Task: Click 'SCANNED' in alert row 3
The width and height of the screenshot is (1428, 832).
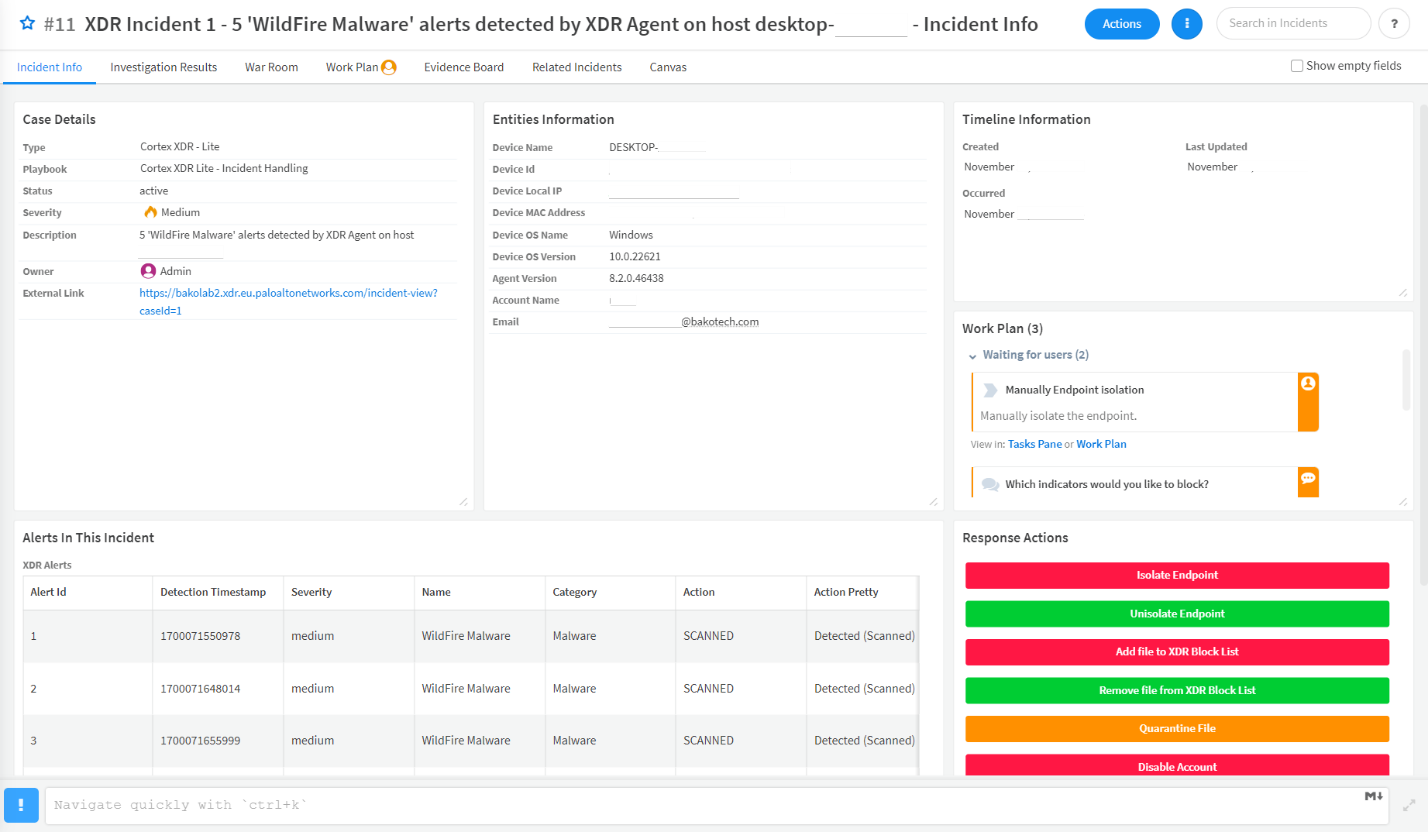Action: [x=708, y=741]
